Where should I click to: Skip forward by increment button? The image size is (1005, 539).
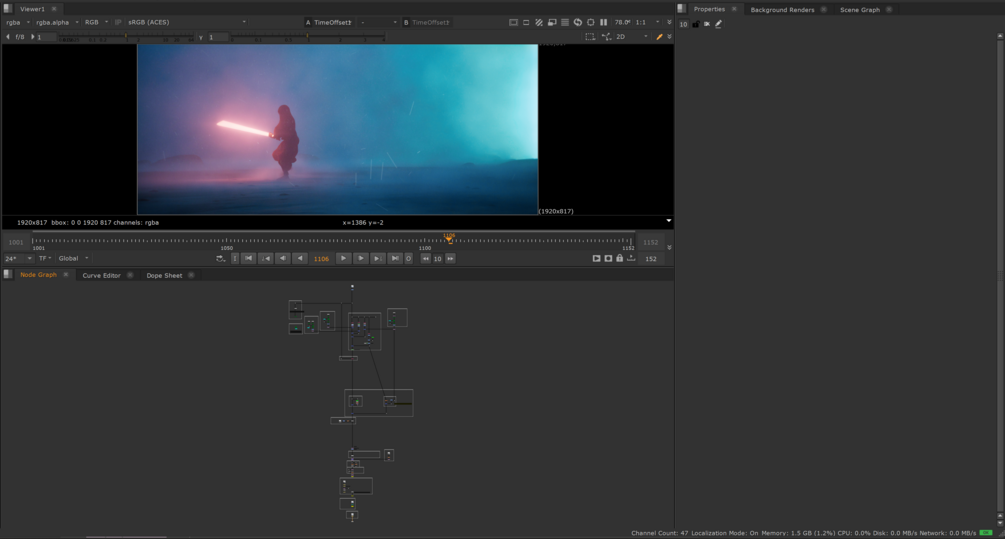click(451, 259)
